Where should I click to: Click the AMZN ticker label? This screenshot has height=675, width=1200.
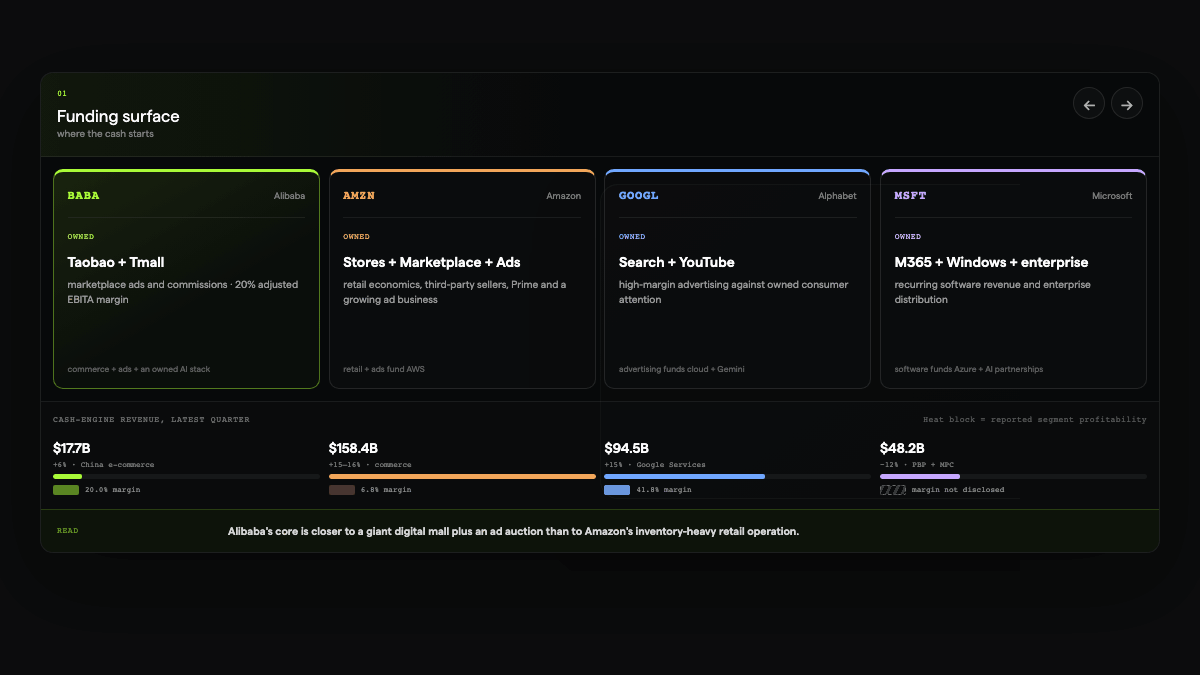(x=359, y=196)
